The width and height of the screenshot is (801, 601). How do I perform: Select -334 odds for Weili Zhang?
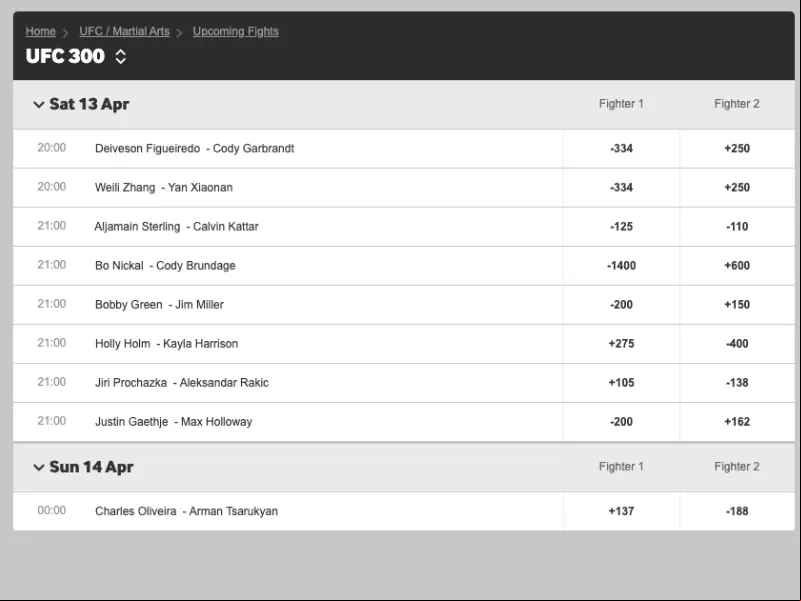[621, 188]
